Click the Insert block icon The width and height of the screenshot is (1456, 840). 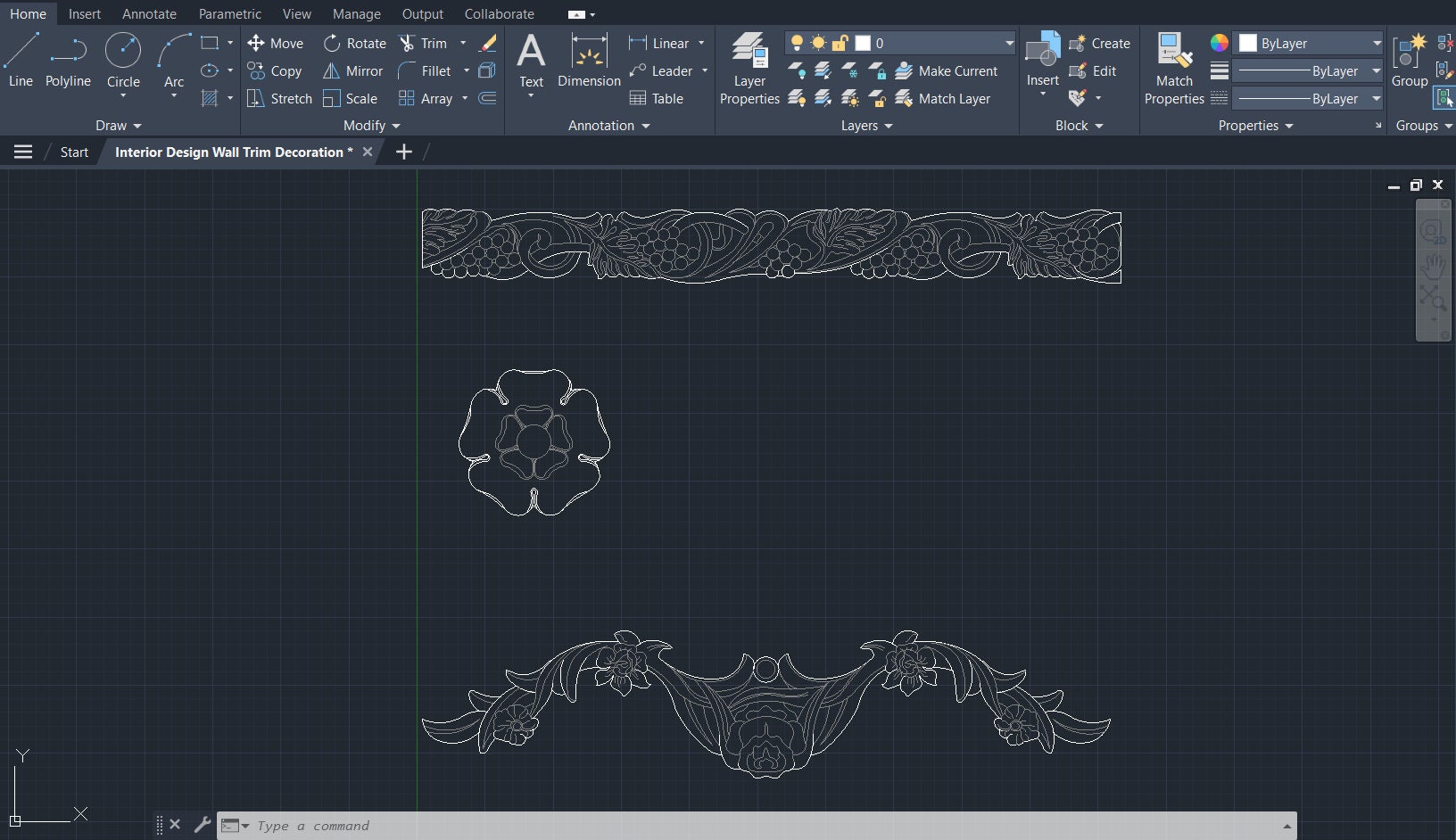1041,61
